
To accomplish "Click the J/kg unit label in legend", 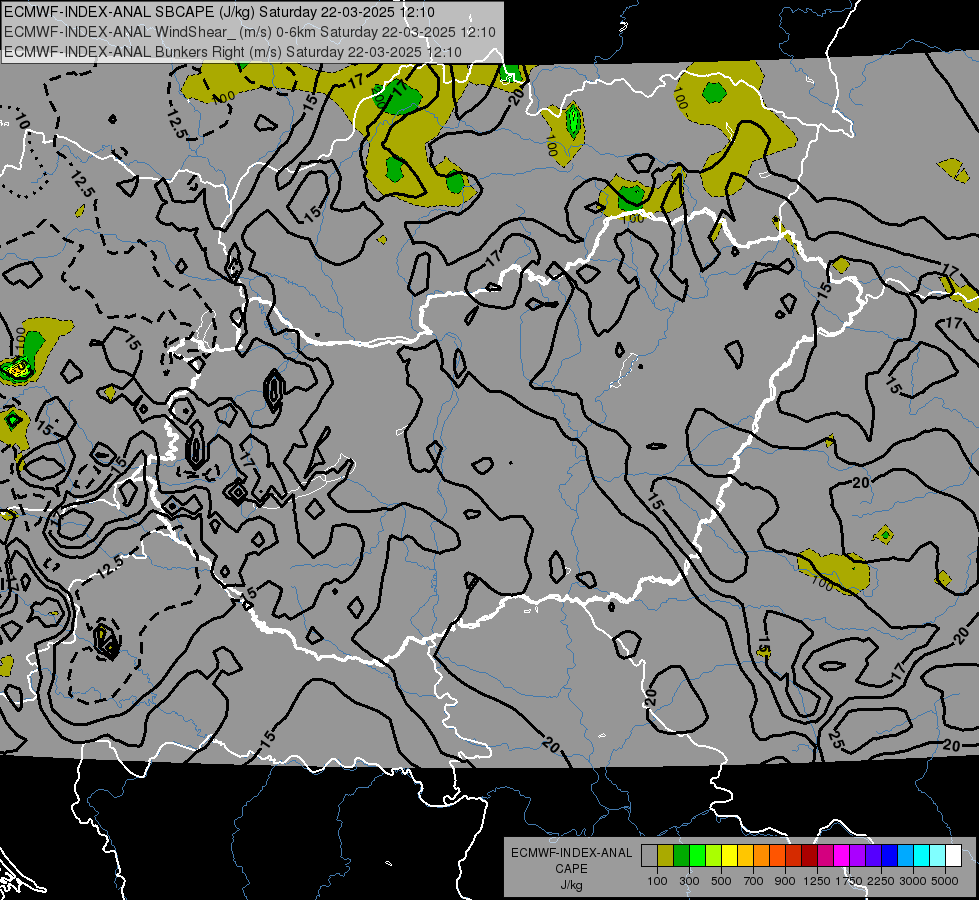I will [571, 885].
